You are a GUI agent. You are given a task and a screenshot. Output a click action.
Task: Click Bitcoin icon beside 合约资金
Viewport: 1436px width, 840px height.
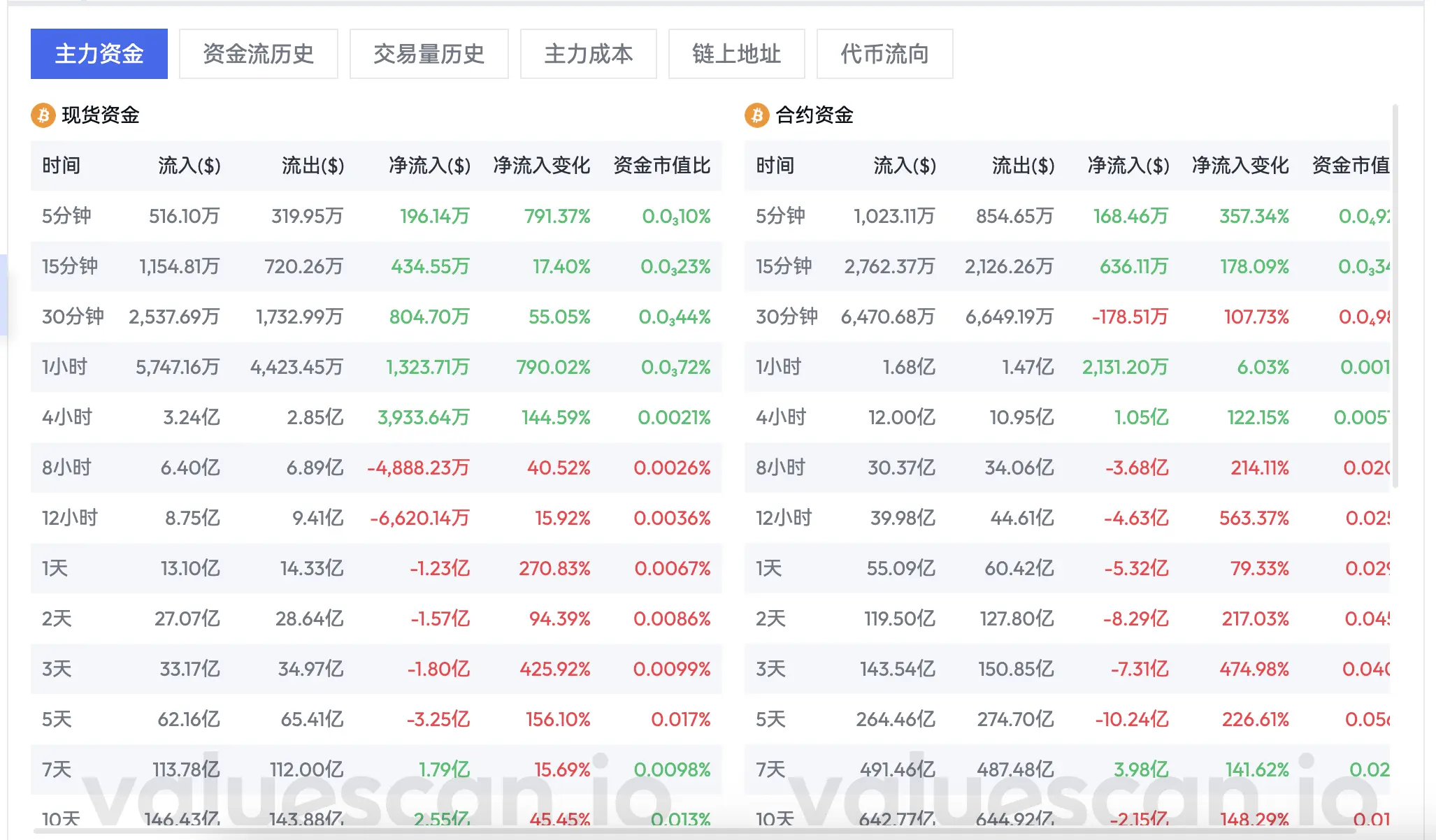click(756, 115)
